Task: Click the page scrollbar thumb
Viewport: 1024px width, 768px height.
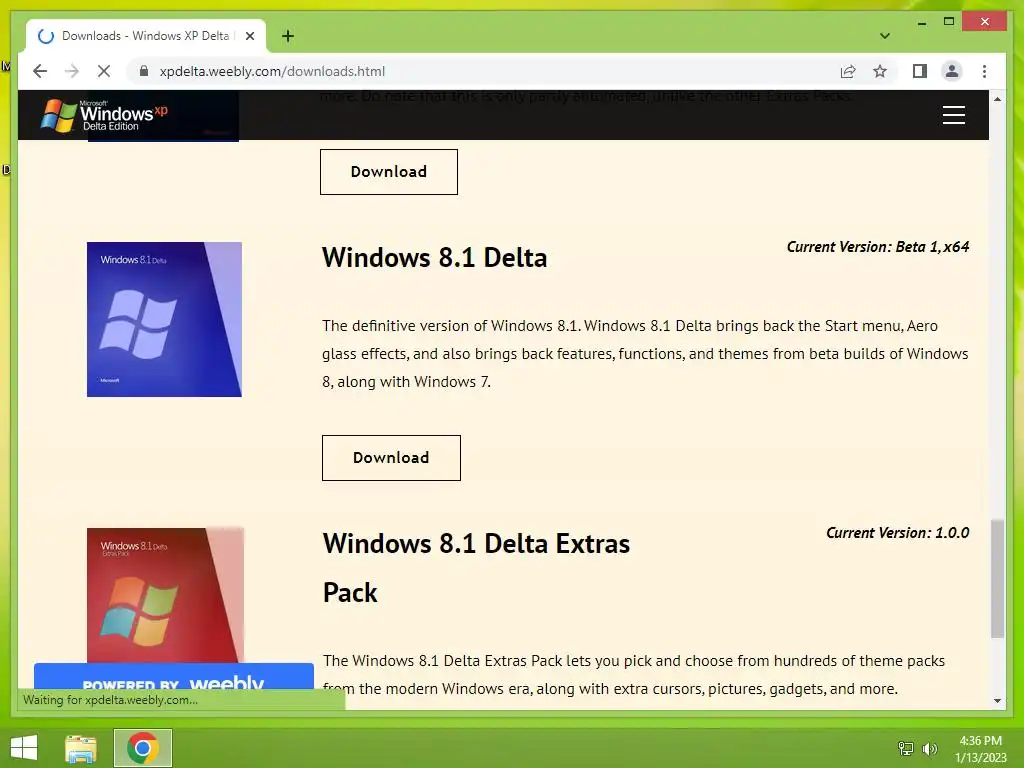Action: (x=997, y=579)
